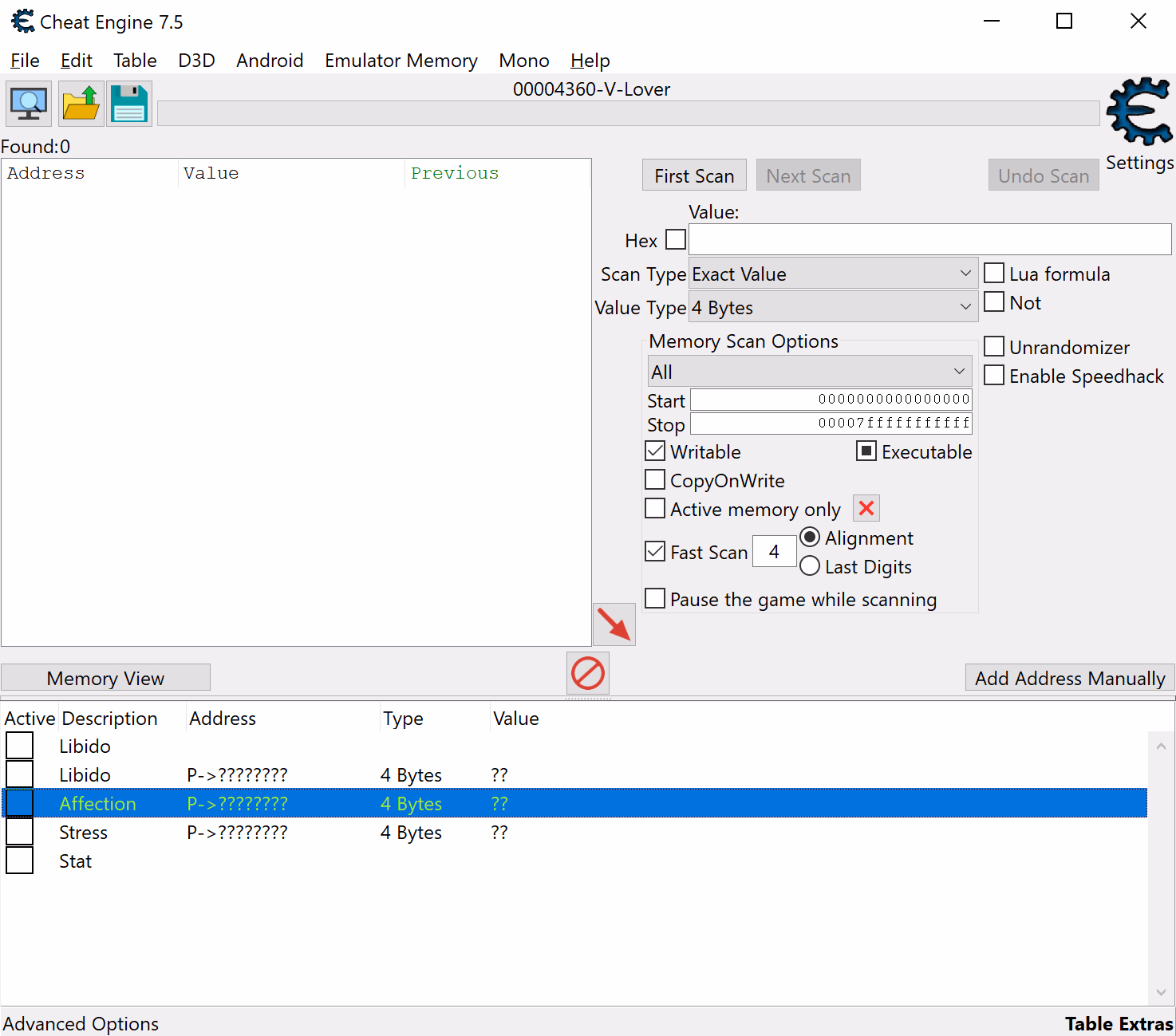Image resolution: width=1176 pixels, height=1036 pixels.
Task: Activate the Affection entry checkbox
Action: pos(20,803)
